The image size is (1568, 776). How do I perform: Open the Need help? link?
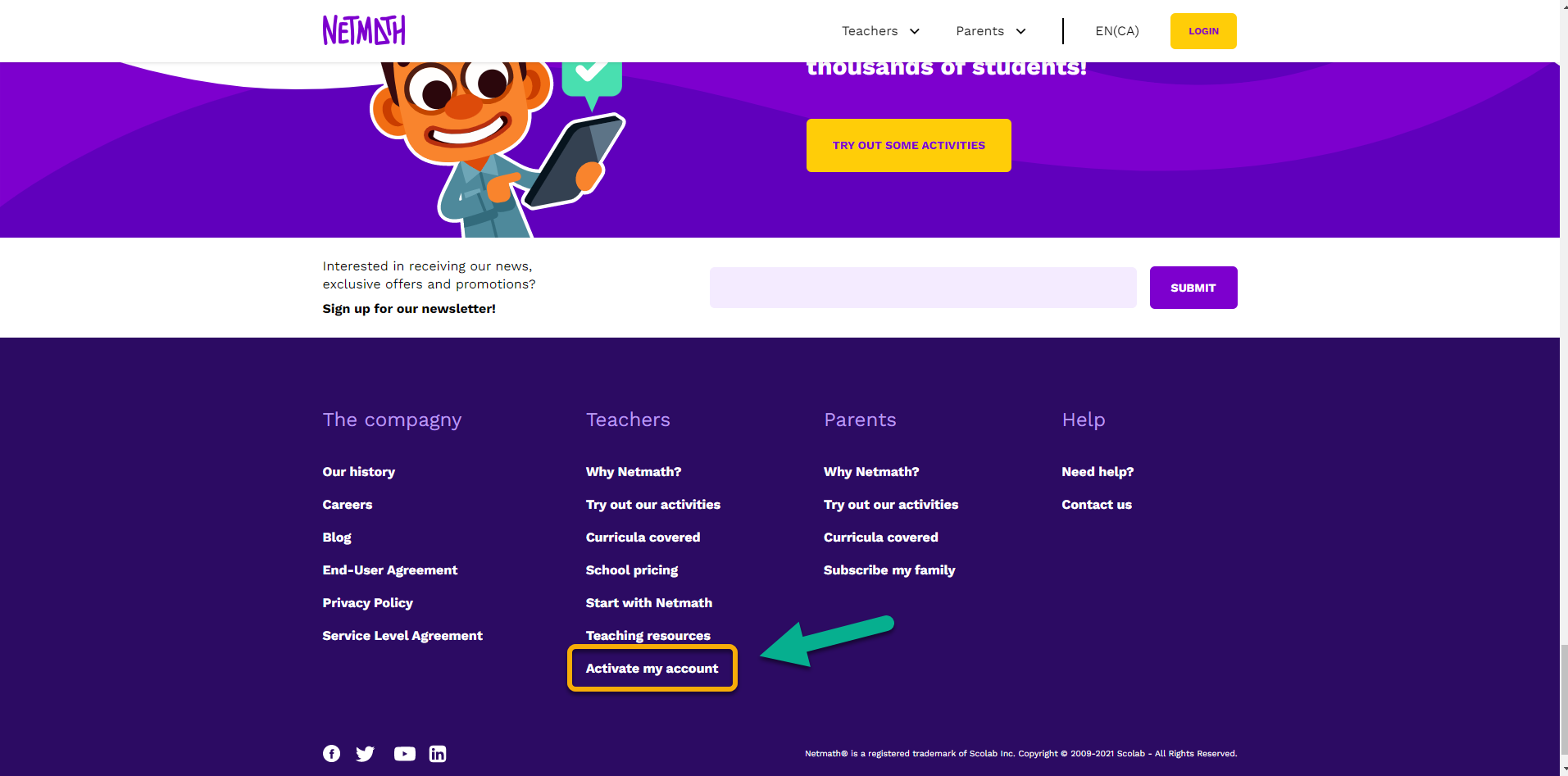coord(1098,472)
